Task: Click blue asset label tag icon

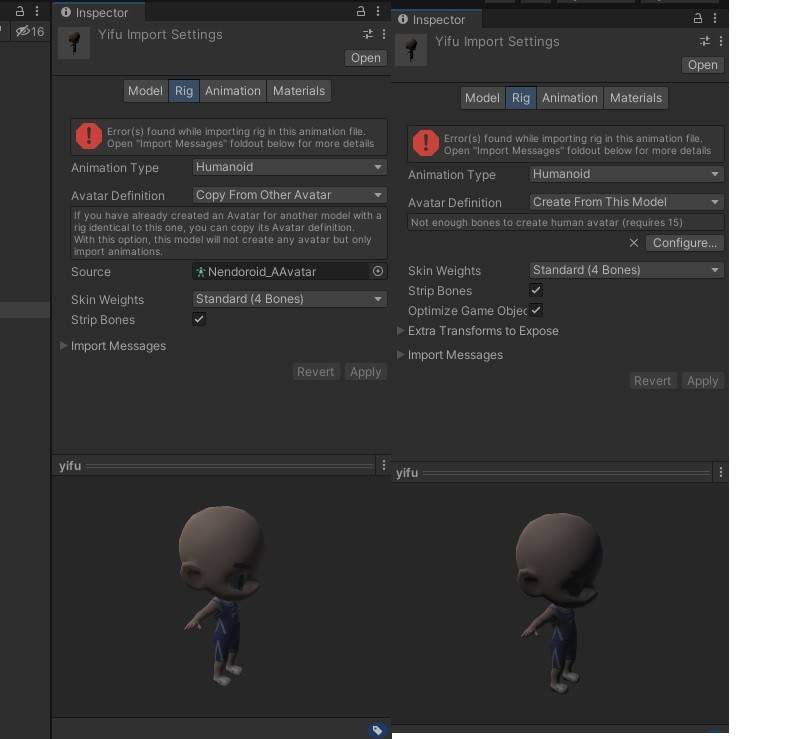Action: point(377,730)
